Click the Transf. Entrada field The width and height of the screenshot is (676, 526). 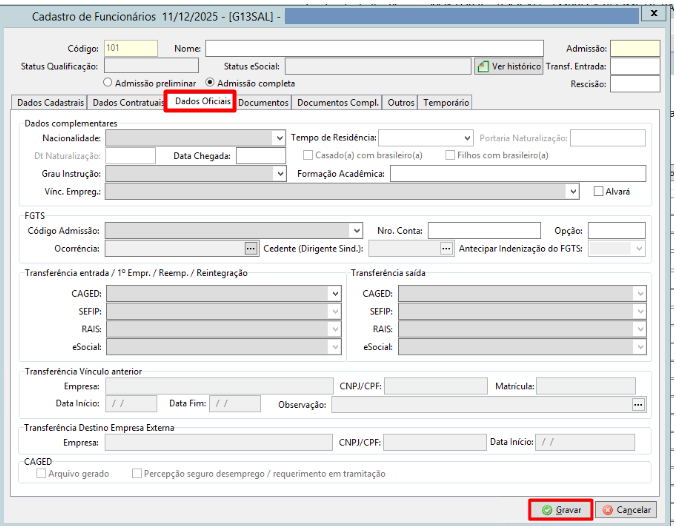(635, 66)
